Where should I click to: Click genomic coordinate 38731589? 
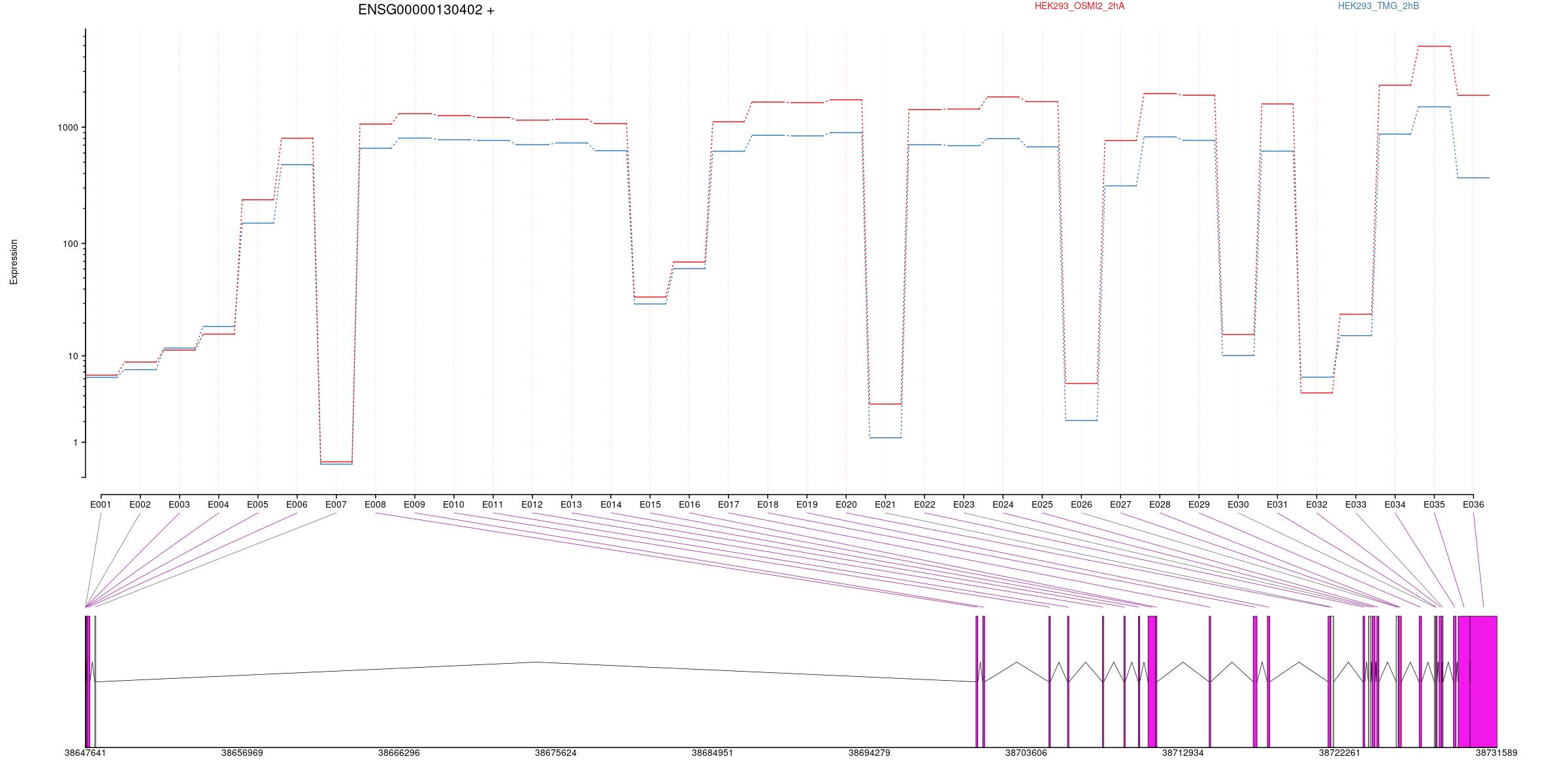tap(1496, 753)
